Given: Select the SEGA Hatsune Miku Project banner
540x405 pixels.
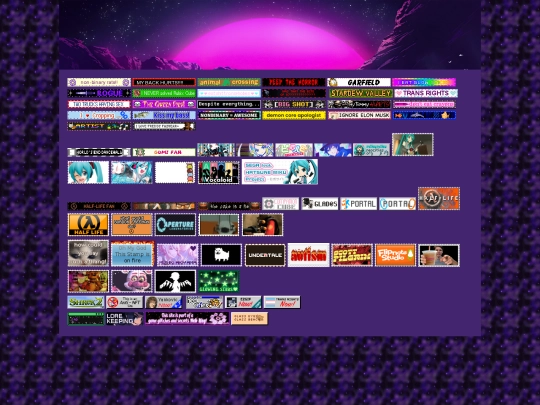Looking at the screenshot, I should point(280,172).
